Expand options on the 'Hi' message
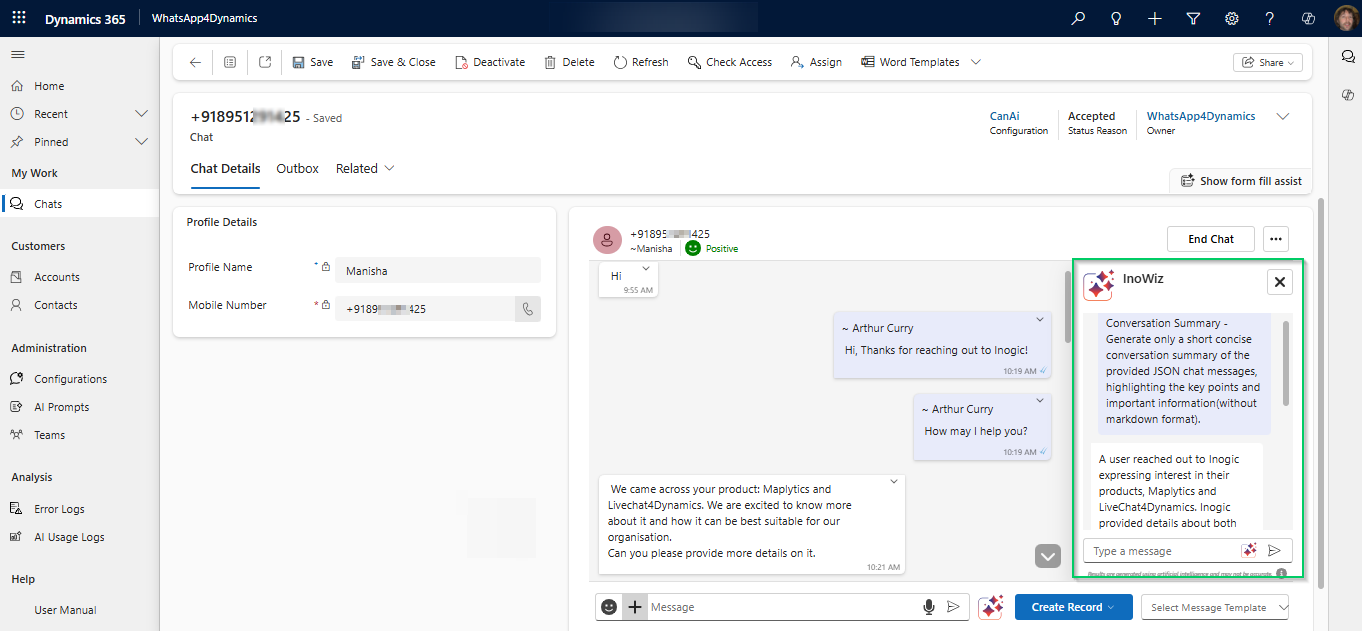 pyautogui.click(x=646, y=269)
